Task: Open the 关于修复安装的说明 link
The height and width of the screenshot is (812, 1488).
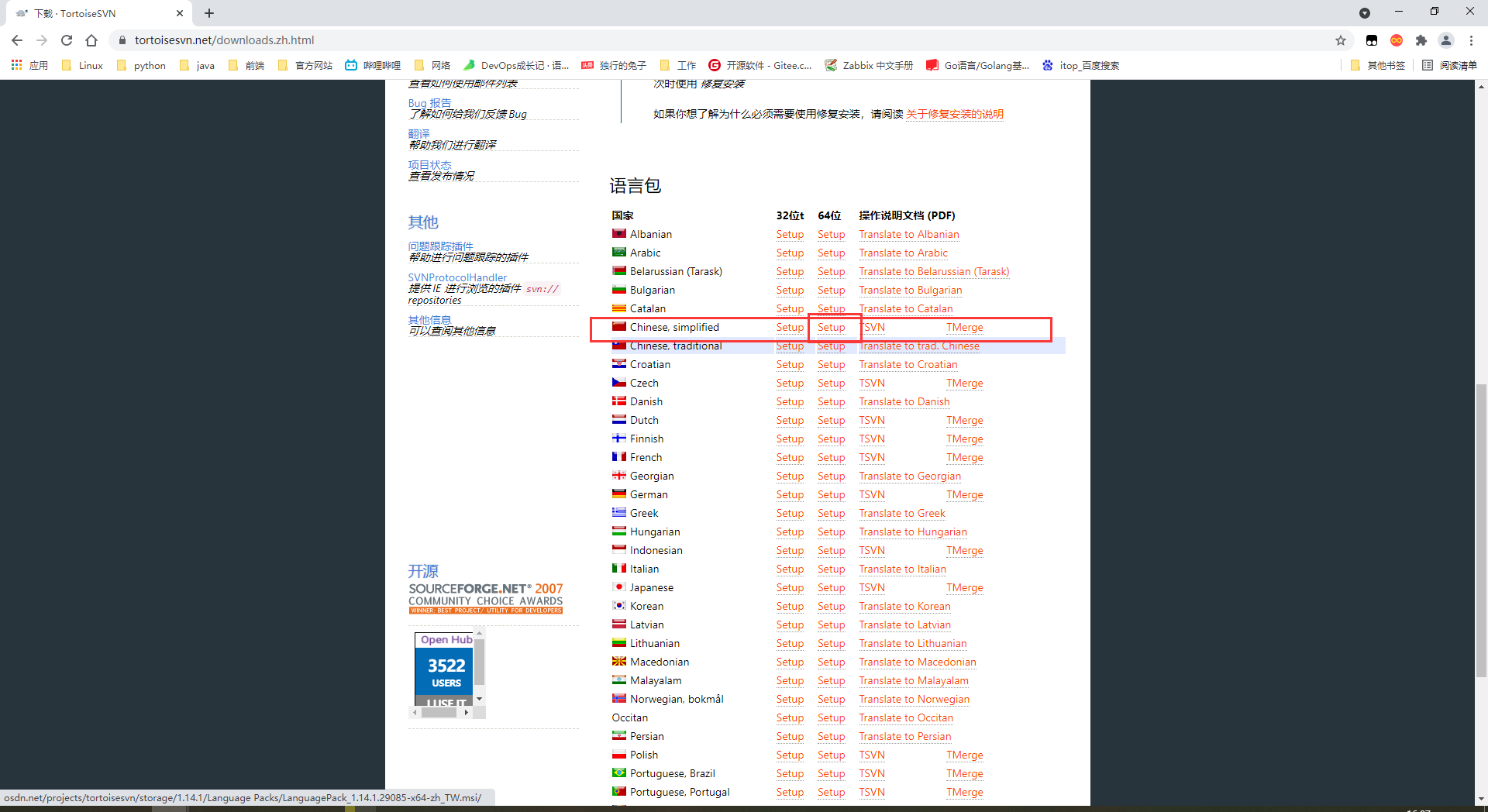Action: (955, 114)
